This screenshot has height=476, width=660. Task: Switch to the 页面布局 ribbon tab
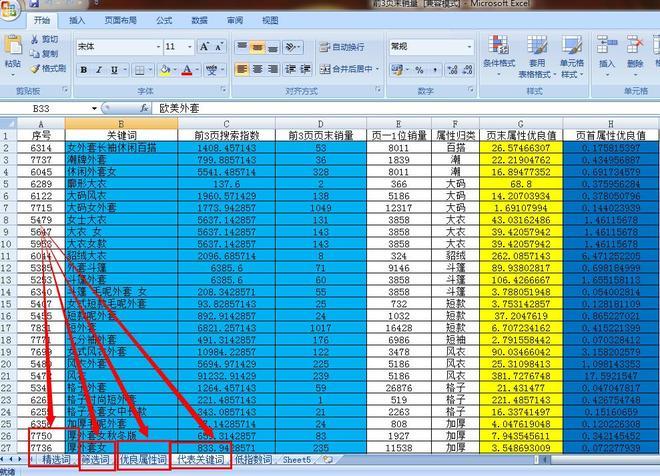pos(120,20)
